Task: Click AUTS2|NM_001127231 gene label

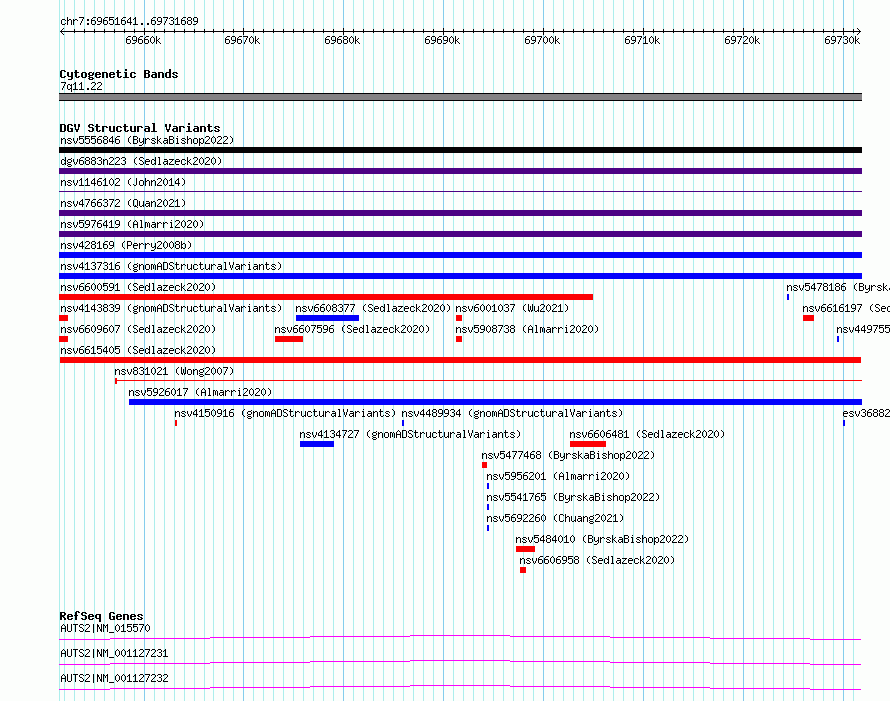Action: pos(114,653)
